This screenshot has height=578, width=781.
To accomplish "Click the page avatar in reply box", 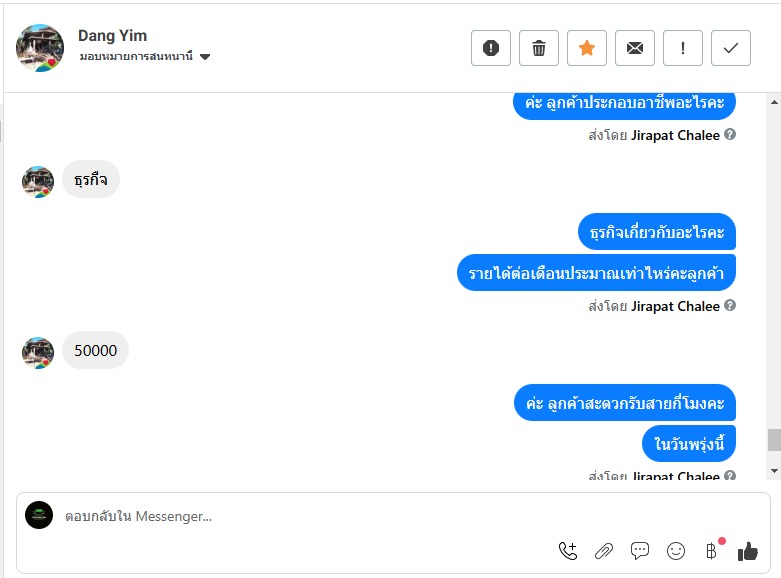I will [x=39, y=515].
